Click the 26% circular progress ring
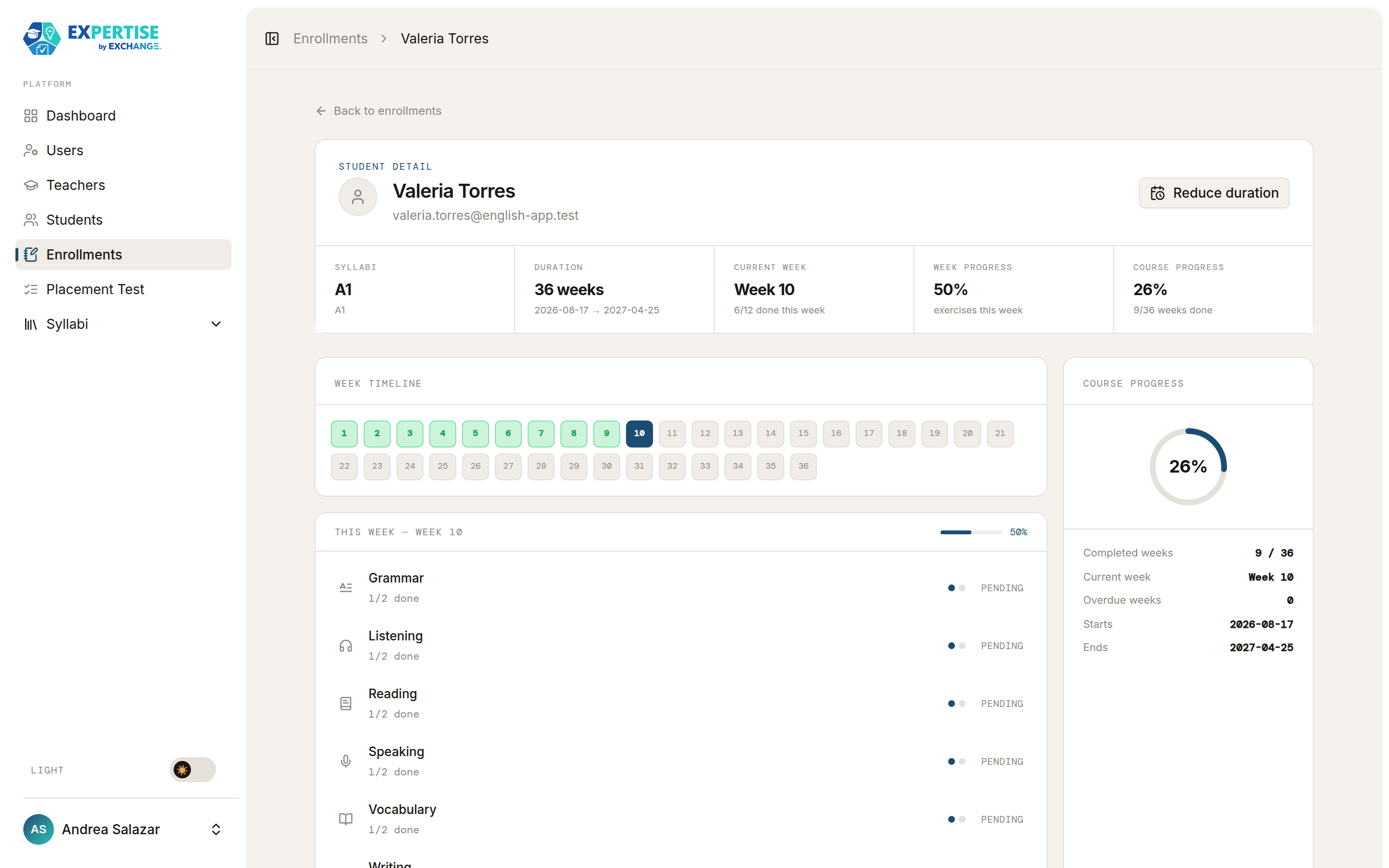The image size is (1389, 868). pos(1188,467)
